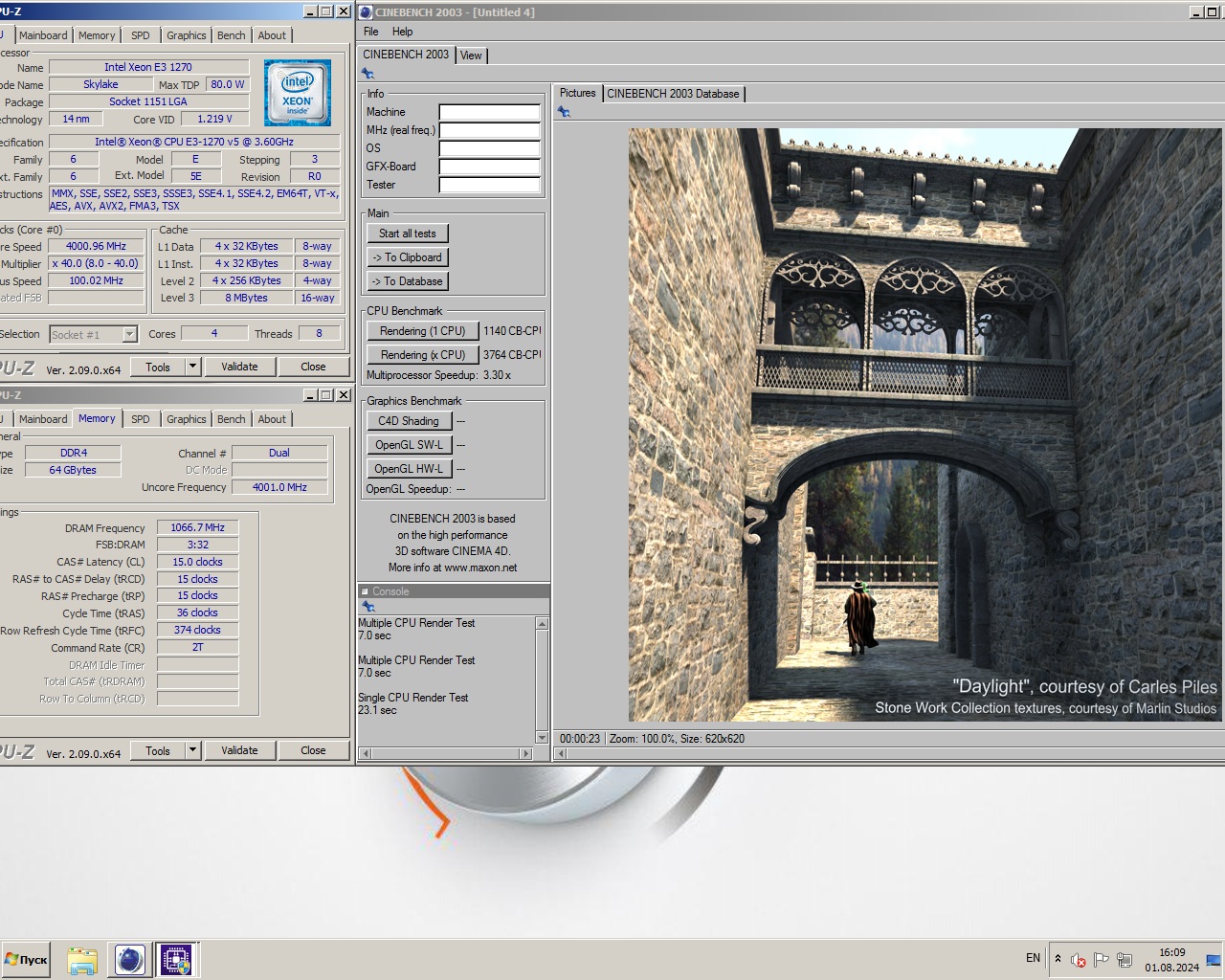This screenshot has width=1225, height=980.
Task: Click the network tray icon
Action: click(x=1125, y=959)
